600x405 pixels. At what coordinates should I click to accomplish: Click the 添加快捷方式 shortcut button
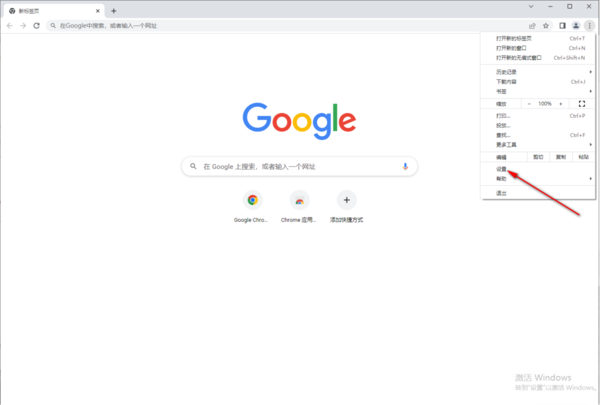pyautogui.click(x=346, y=207)
